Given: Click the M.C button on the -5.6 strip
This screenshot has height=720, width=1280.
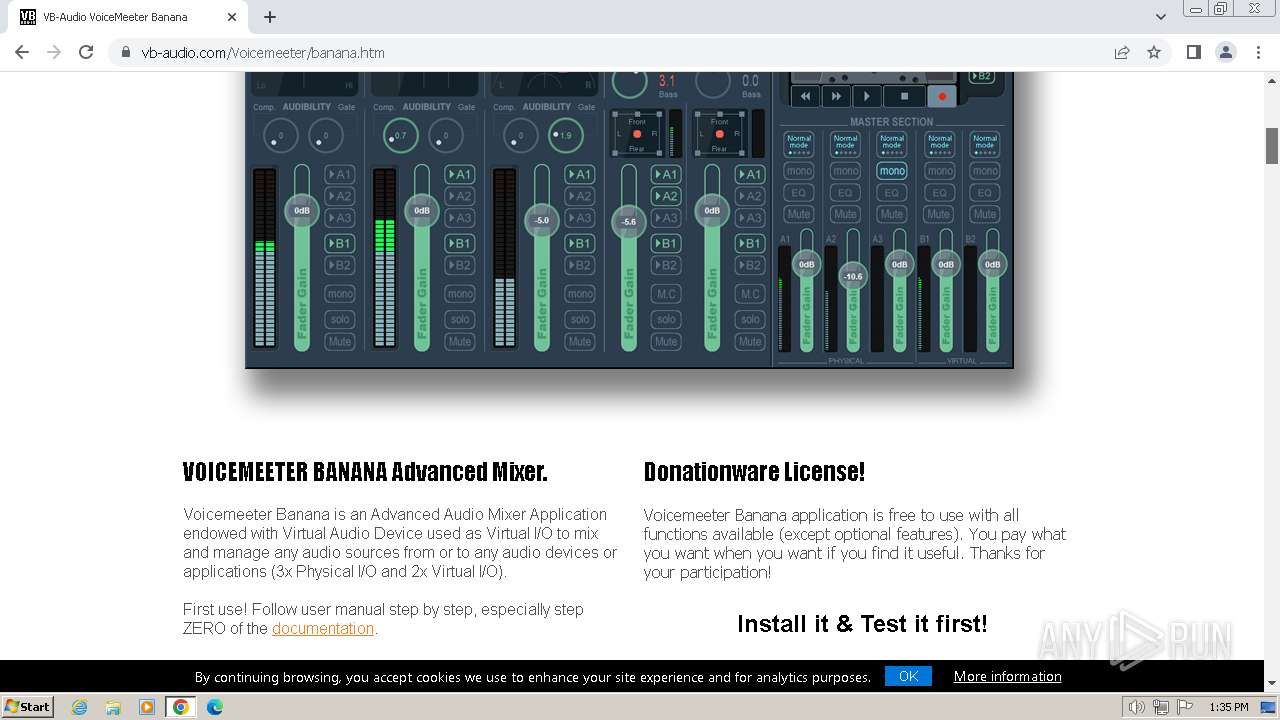Looking at the screenshot, I should [666, 294].
